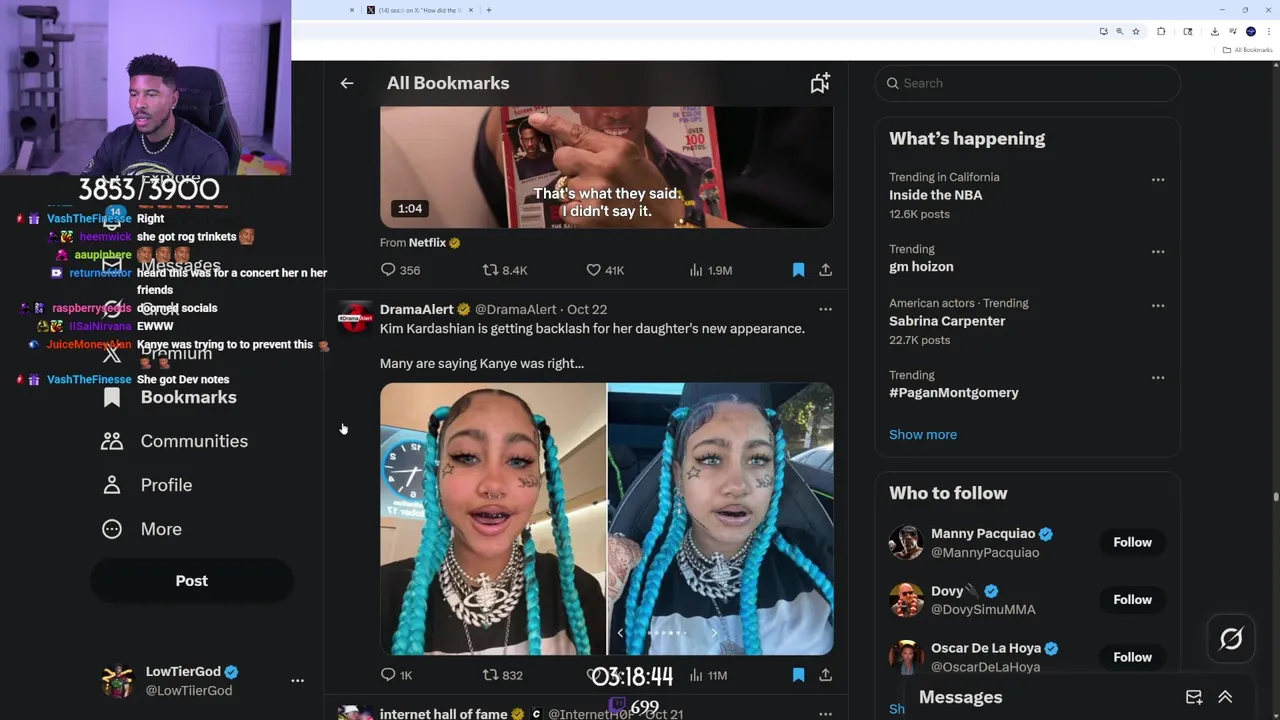Open the page zoom icon in address bar

1119,31
